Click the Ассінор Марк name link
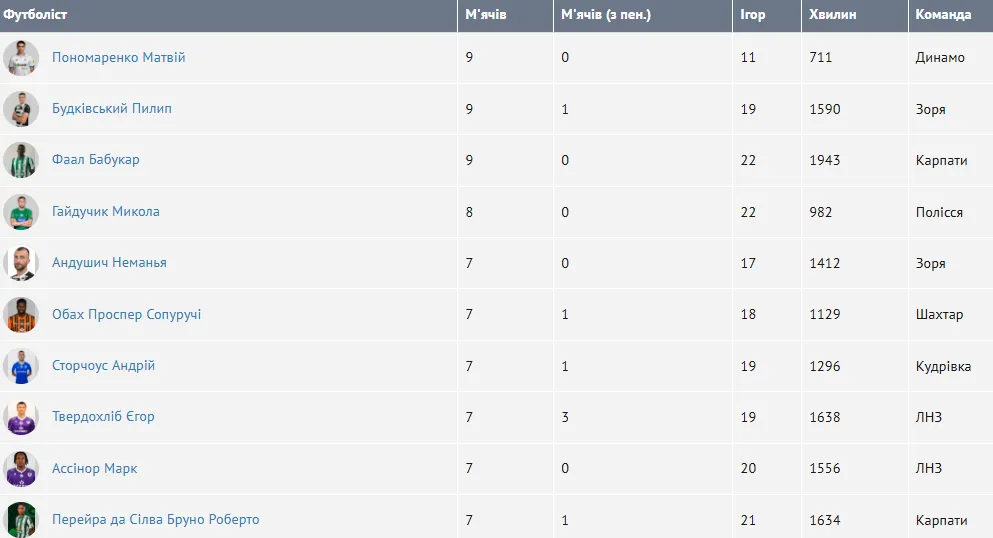993x538 pixels. click(94, 469)
